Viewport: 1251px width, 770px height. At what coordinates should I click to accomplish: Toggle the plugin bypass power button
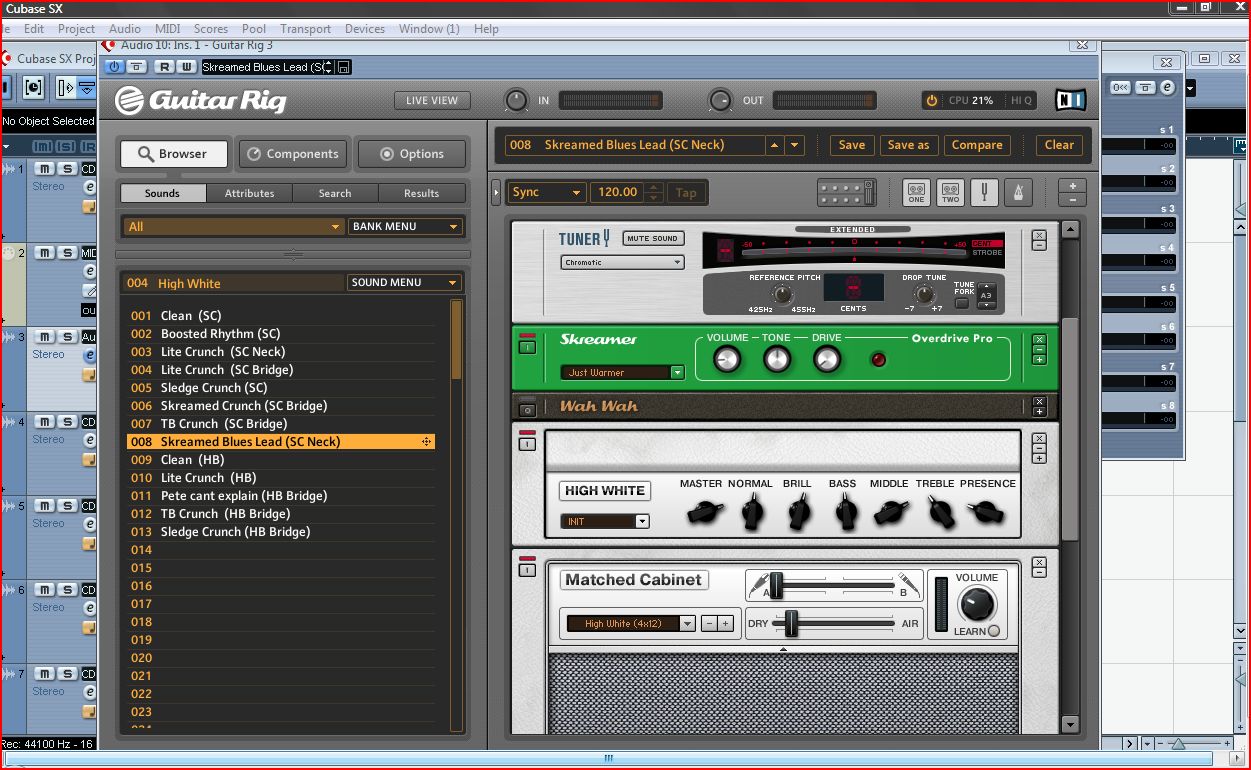(113, 67)
